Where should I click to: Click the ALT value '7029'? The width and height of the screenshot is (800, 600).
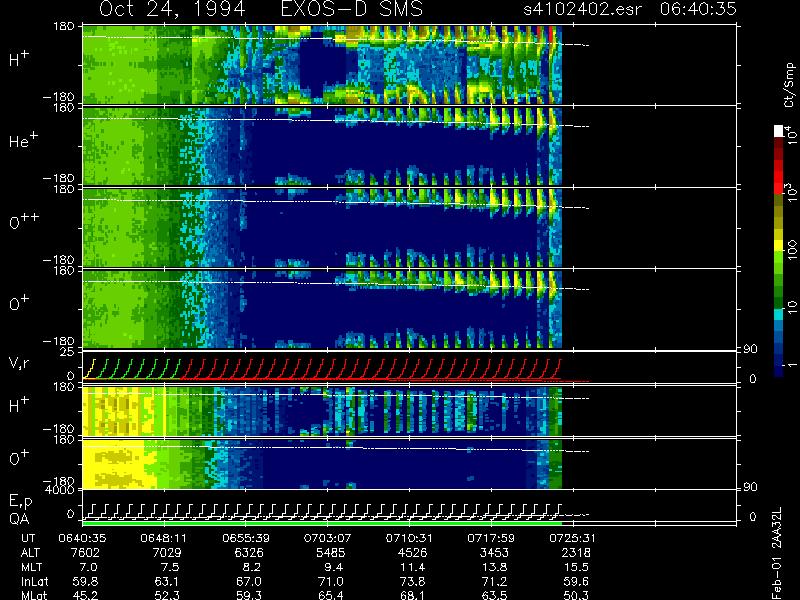coord(167,553)
